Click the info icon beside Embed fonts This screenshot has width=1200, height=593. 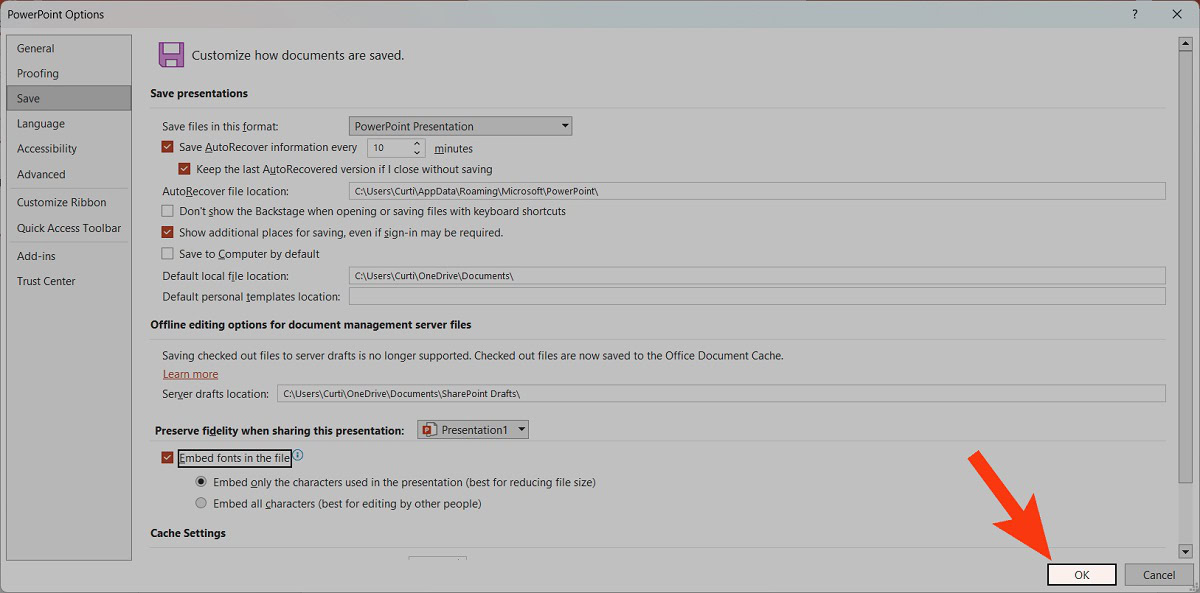tap(298, 456)
